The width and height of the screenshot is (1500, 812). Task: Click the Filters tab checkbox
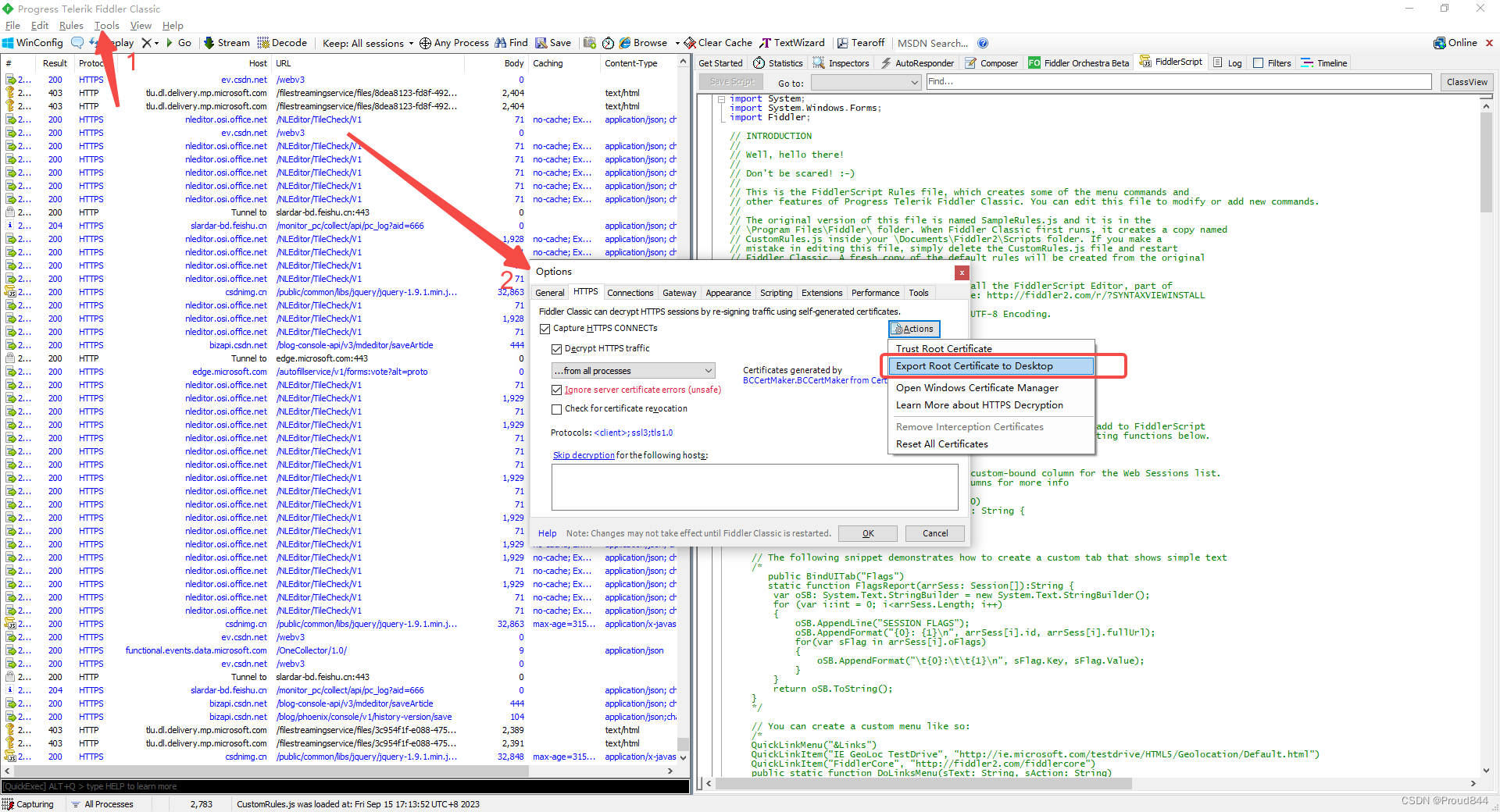coord(1258,63)
